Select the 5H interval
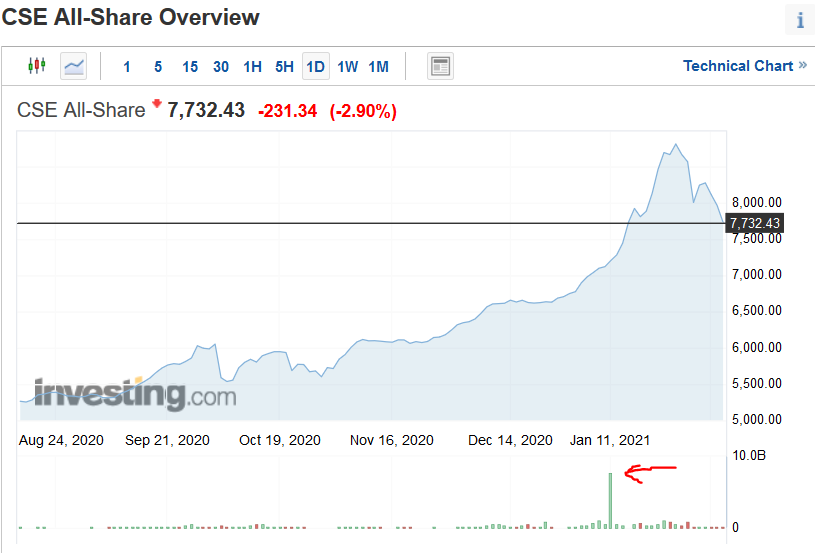Screen dimensions: 815x553 284,67
